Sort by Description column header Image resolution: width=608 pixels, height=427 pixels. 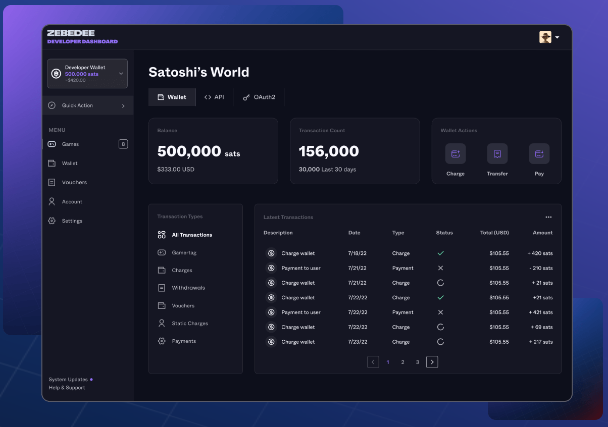278,233
